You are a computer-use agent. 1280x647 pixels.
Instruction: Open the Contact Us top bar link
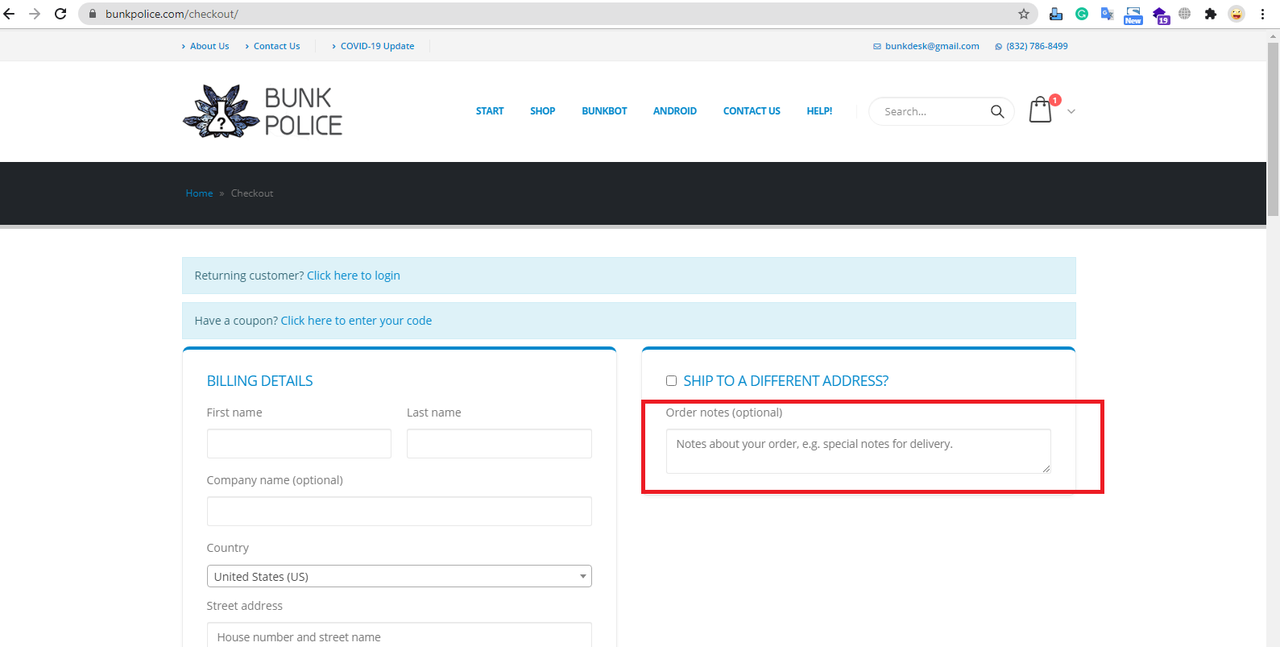[x=277, y=46]
